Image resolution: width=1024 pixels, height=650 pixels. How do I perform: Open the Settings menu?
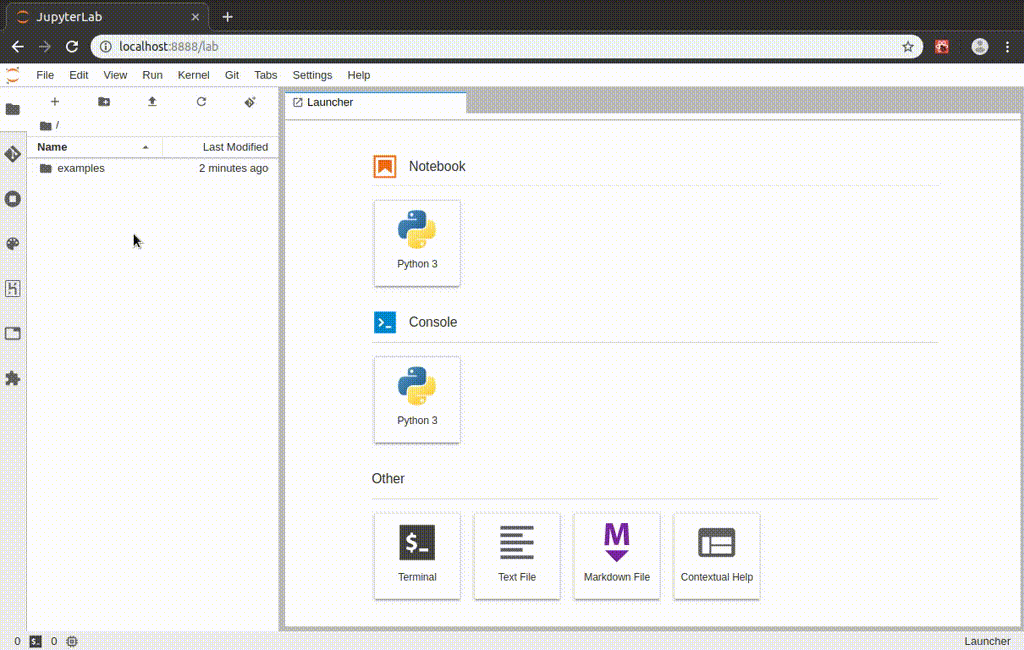312,75
